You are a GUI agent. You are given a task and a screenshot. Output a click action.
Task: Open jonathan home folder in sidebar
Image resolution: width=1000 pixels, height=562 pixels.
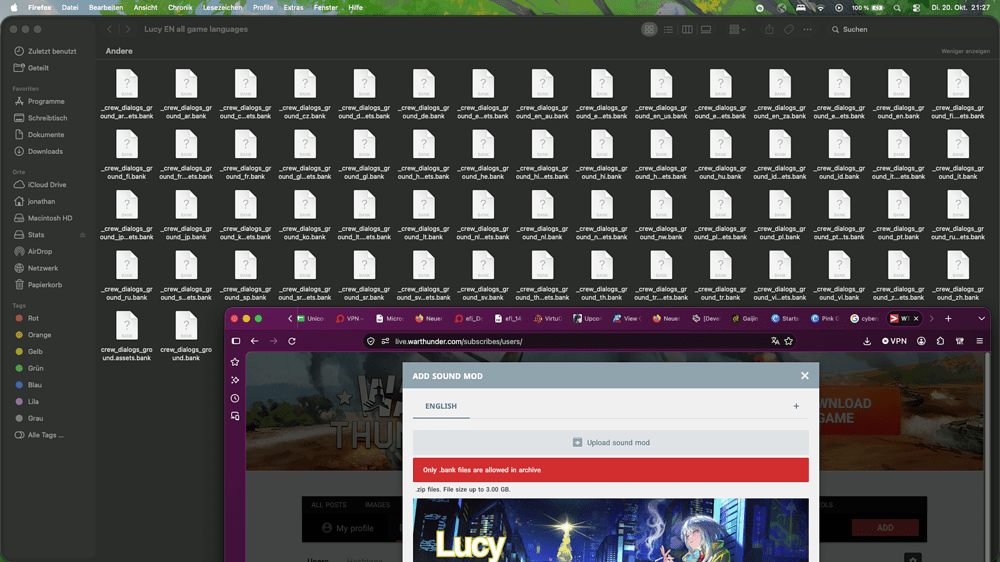pyautogui.click(x=35, y=201)
